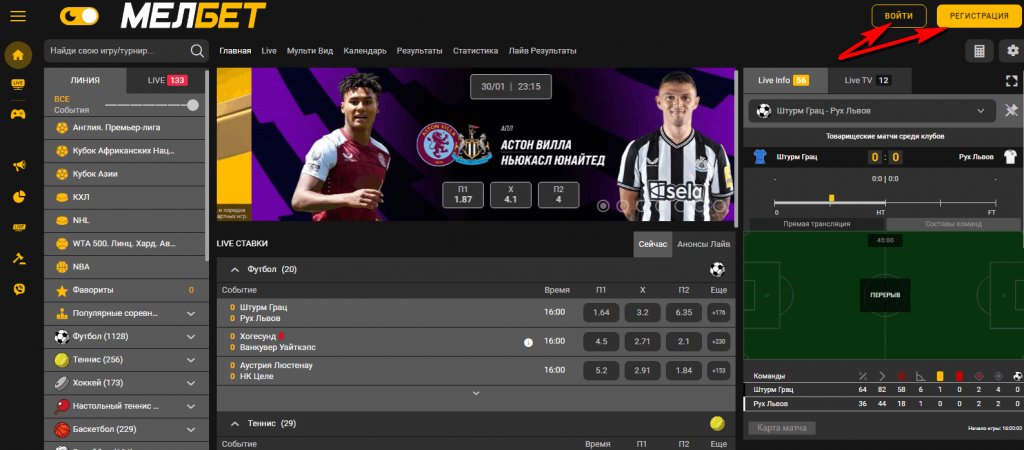The width and height of the screenshot is (1024, 450).
Task: Click the РЕГИСТРАЦИЯ button
Action: 979,16
